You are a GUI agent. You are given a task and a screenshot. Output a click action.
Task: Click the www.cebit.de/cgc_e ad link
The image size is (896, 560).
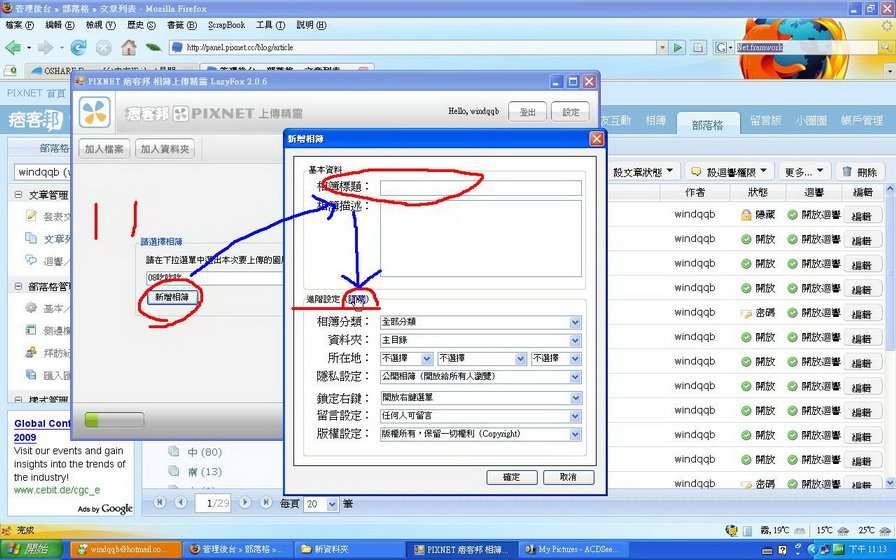(57, 490)
